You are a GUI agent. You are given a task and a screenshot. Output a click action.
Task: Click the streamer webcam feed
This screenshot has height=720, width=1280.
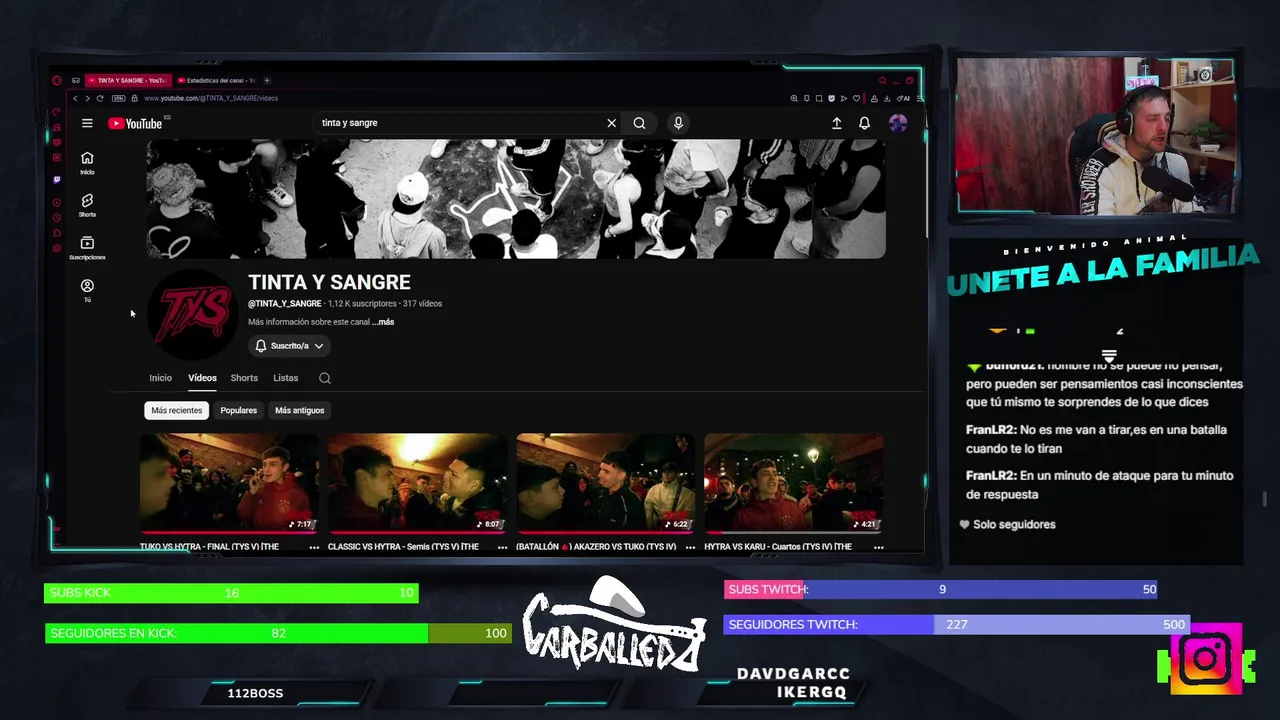(x=1095, y=135)
